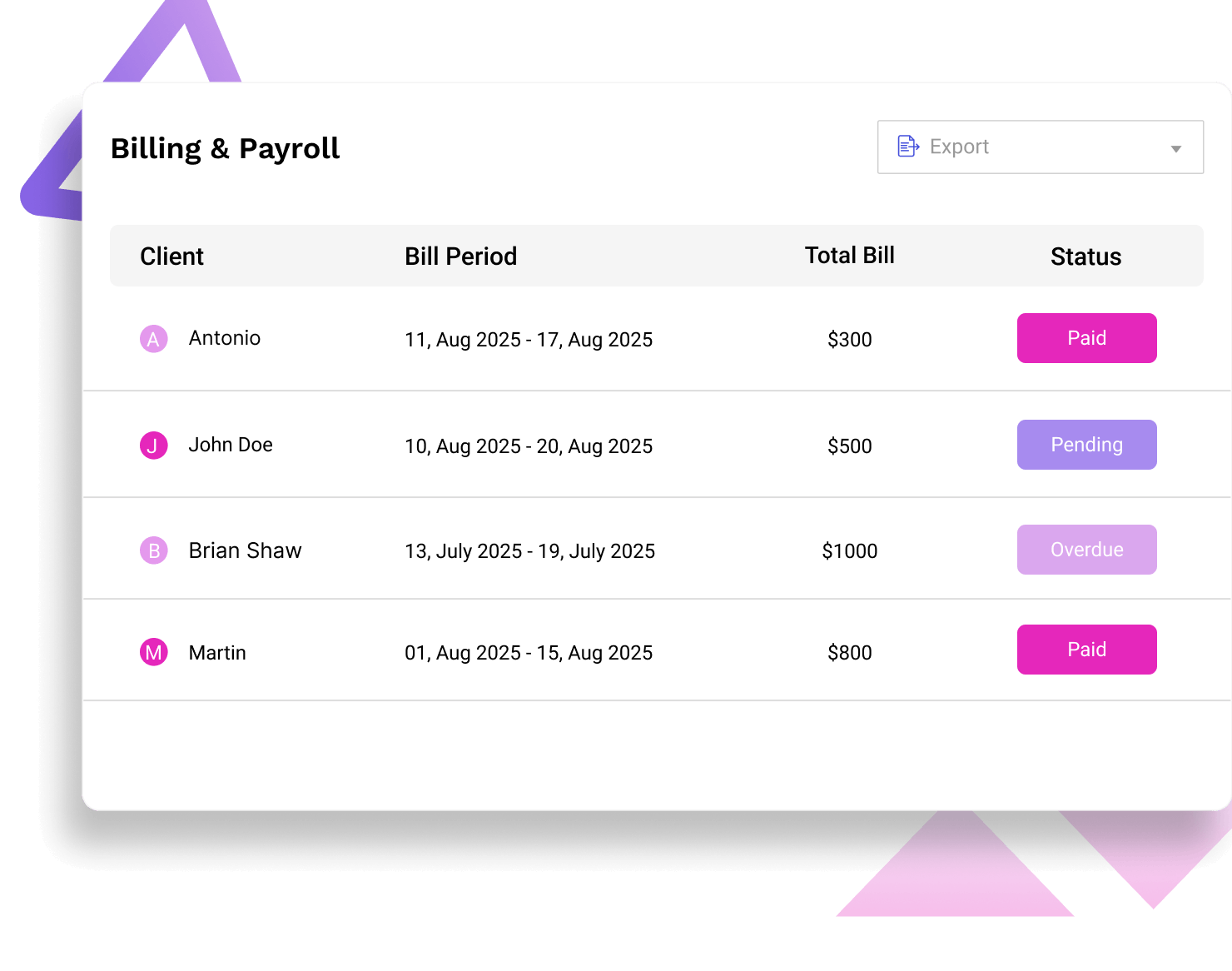
Task: Click Martin's Paid status button
Action: pyautogui.click(x=1086, y=650)
